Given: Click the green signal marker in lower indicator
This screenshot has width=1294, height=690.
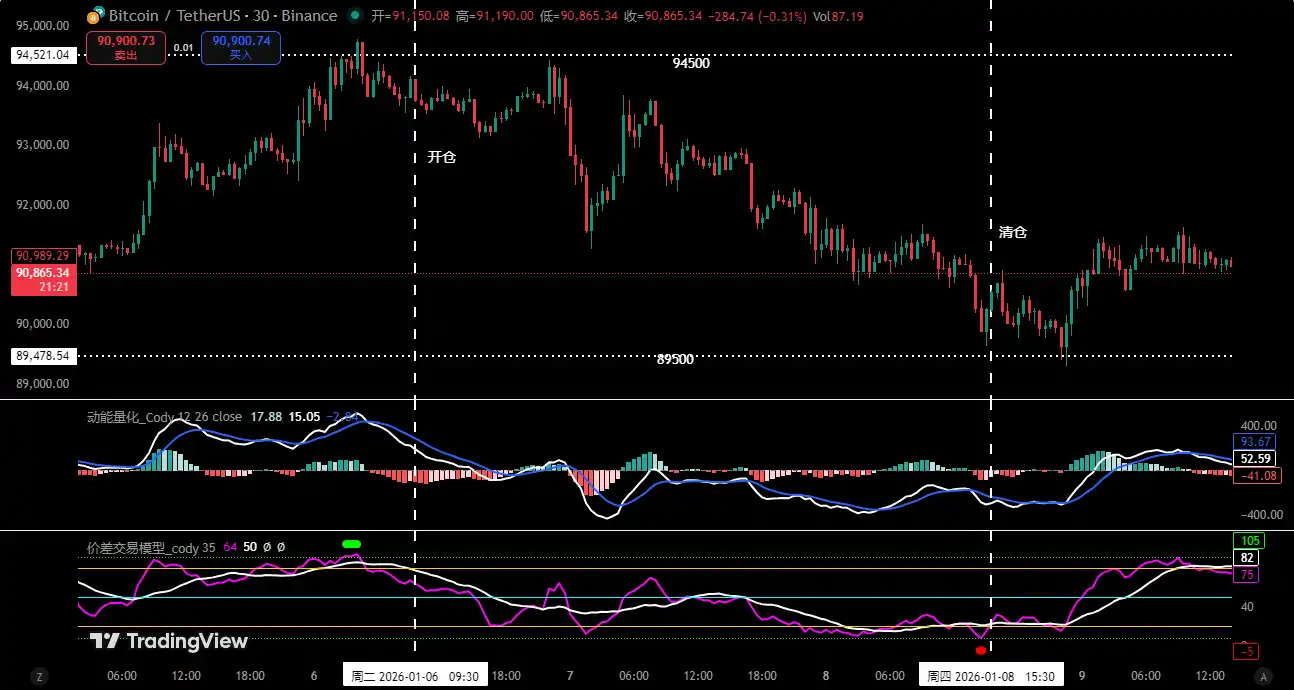Looking at the screenshot, I should [x=351, y=544].
